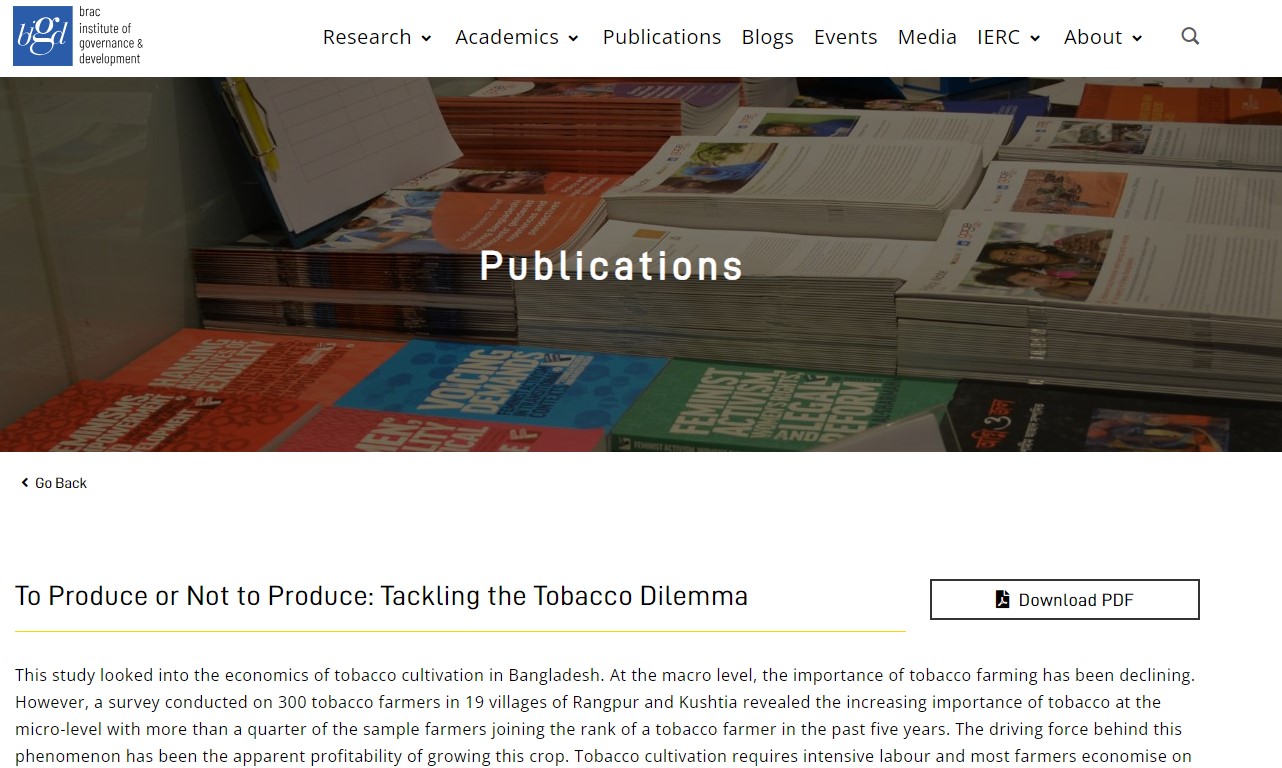Navigate to the Events page
This screenshot has height=768, width=1282.
coord(845,36)
